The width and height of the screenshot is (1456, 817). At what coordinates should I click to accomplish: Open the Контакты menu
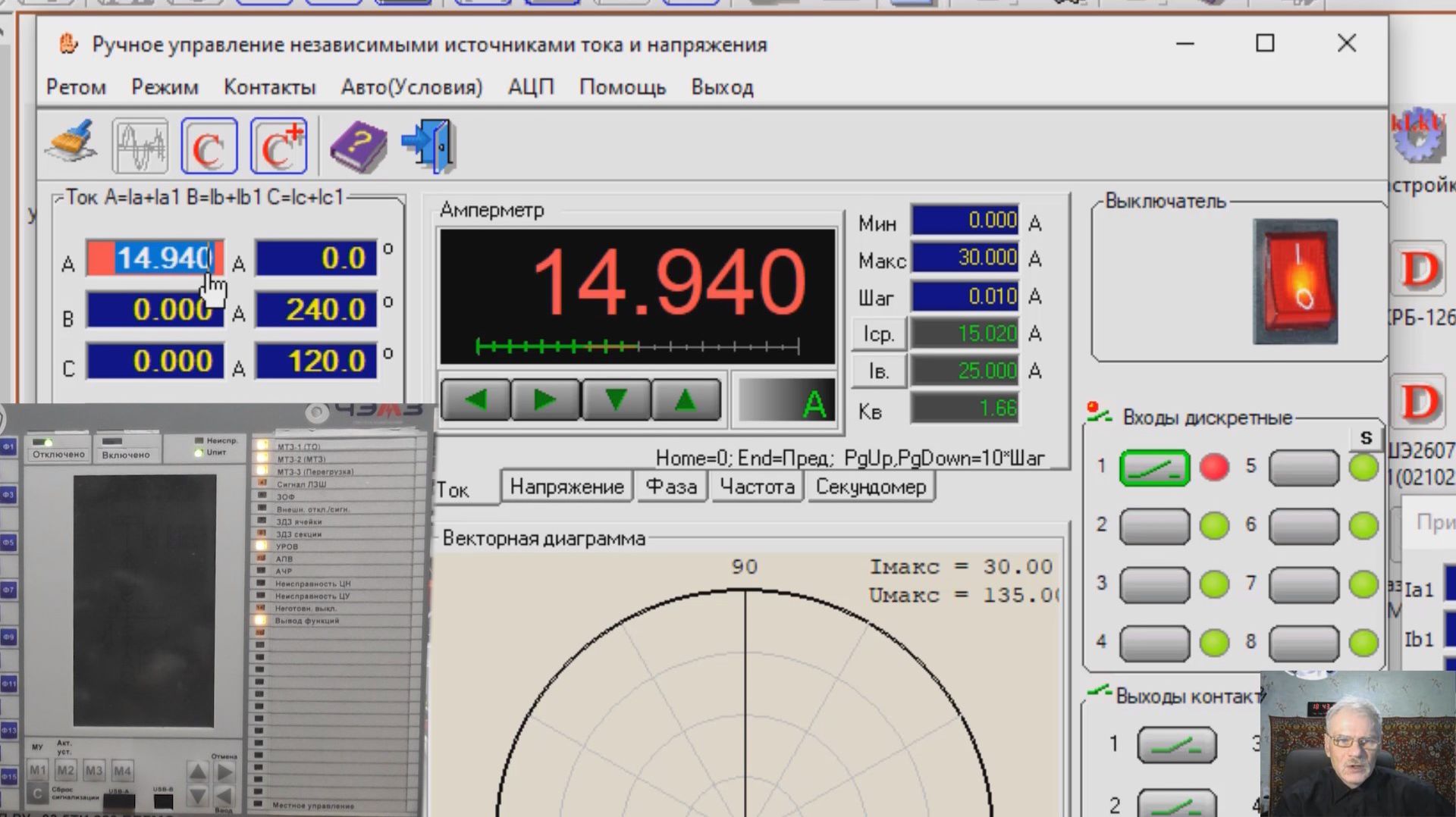pyautogui.click(x=269, y=88)
